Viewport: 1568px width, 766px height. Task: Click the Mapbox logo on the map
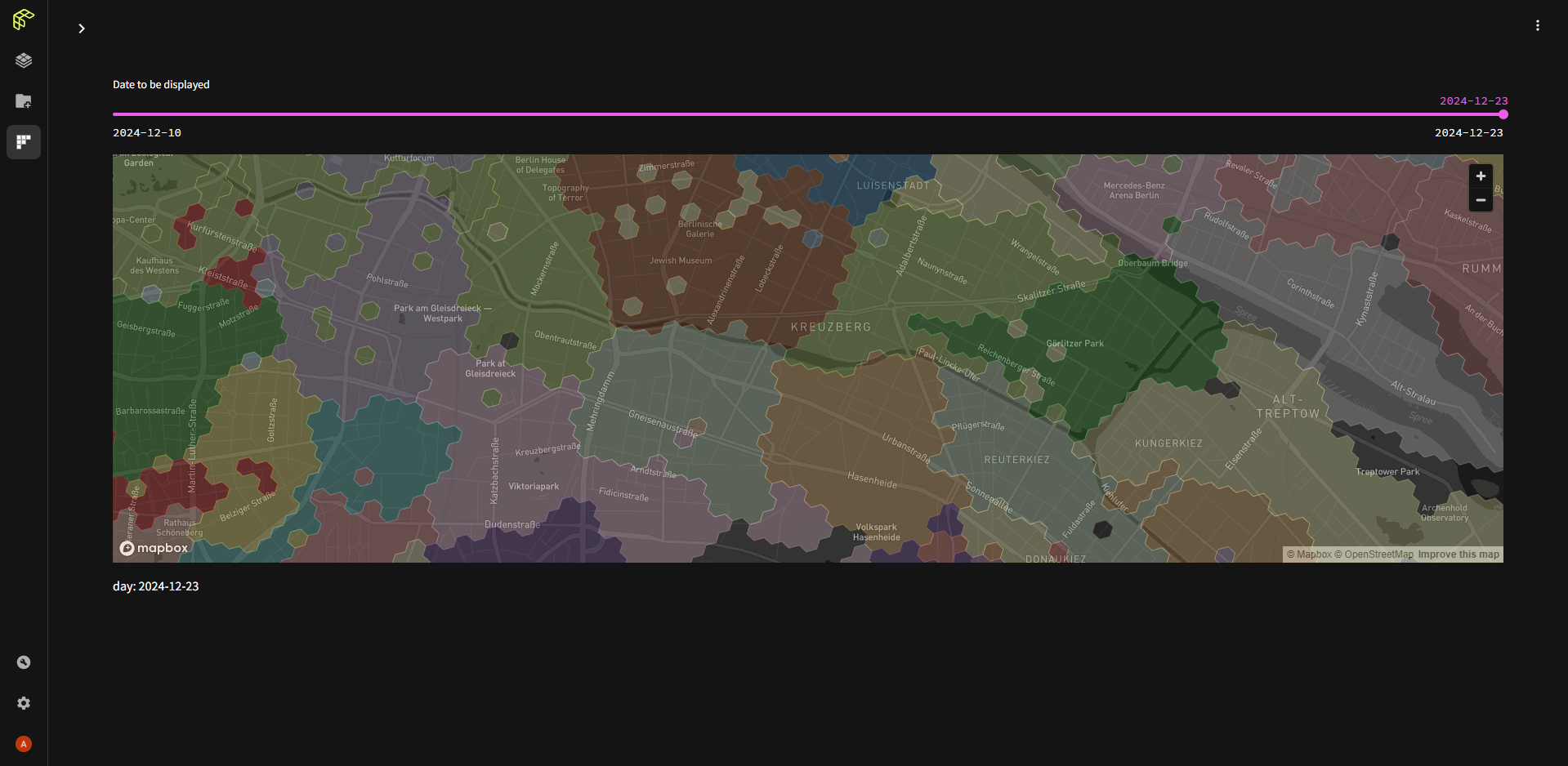154,548
